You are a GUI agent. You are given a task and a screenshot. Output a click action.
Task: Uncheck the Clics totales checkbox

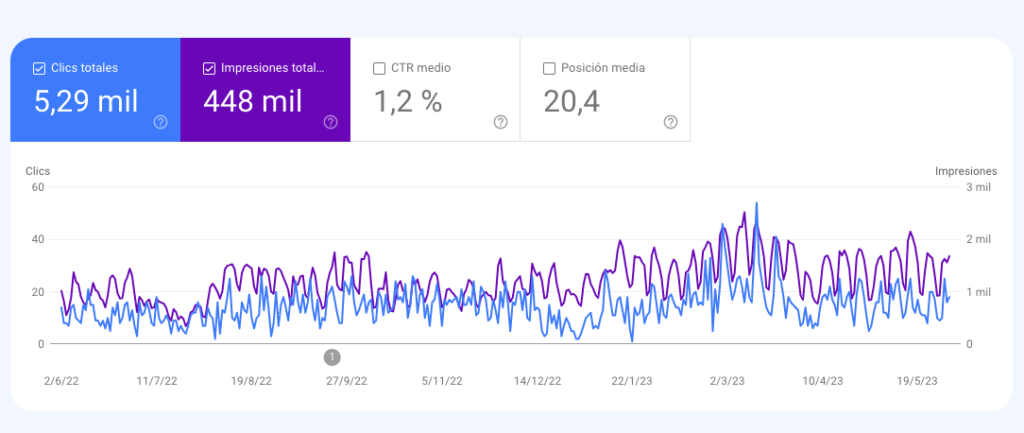point(39,69)
